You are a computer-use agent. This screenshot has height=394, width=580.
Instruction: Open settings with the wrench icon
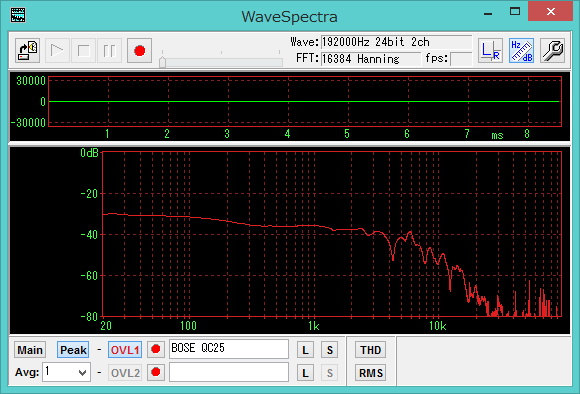[x=552, y=51]
